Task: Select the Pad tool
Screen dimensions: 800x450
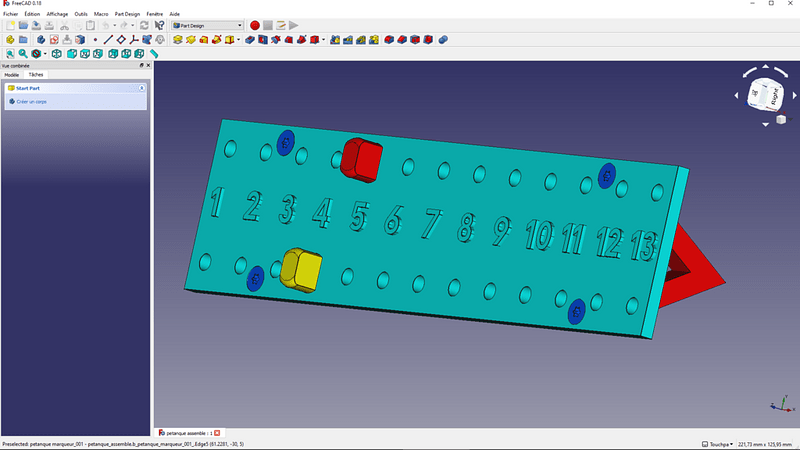Action: click(x=178, y=40)
